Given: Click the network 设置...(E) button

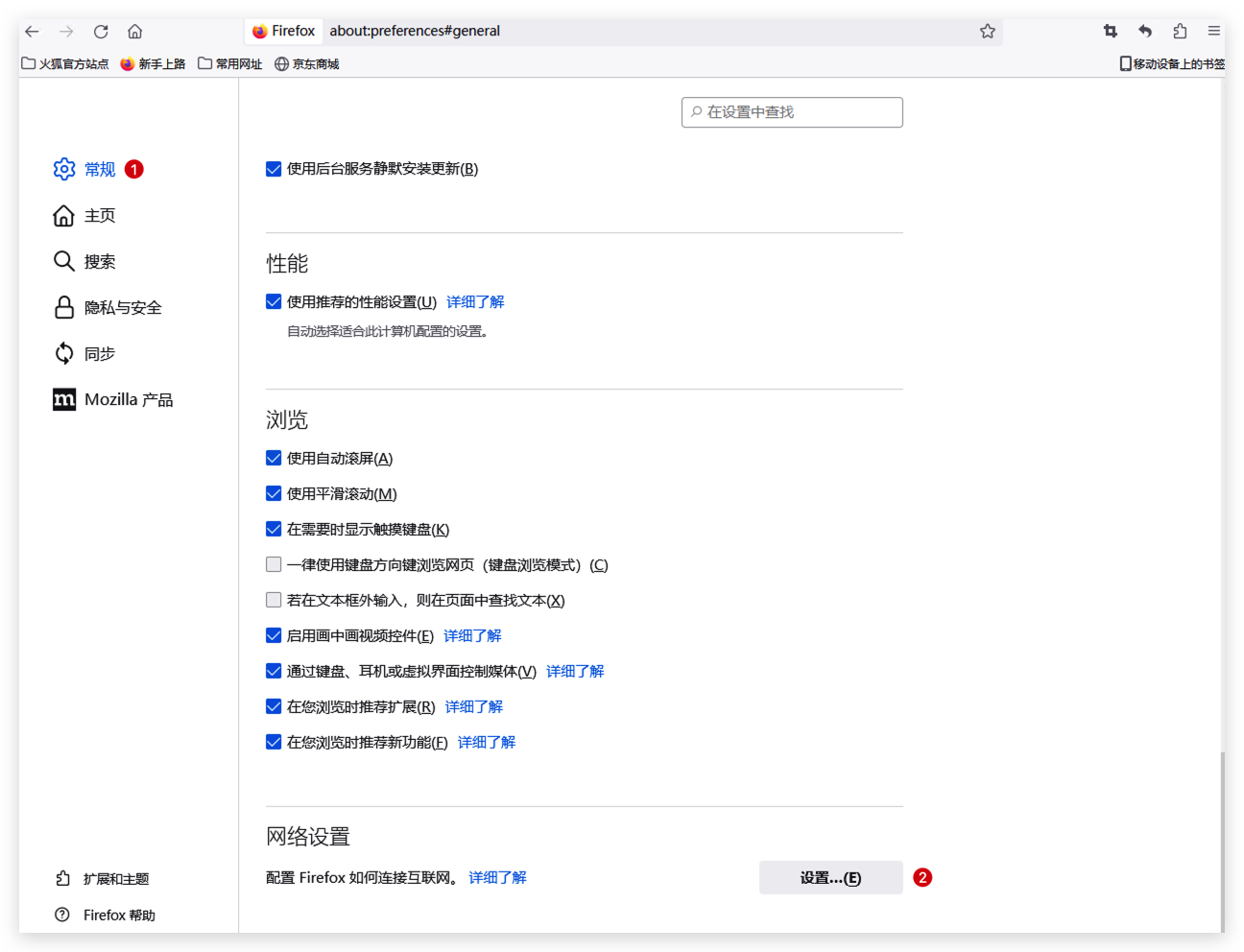Looking at the screenshot, I should coord(830,878).
